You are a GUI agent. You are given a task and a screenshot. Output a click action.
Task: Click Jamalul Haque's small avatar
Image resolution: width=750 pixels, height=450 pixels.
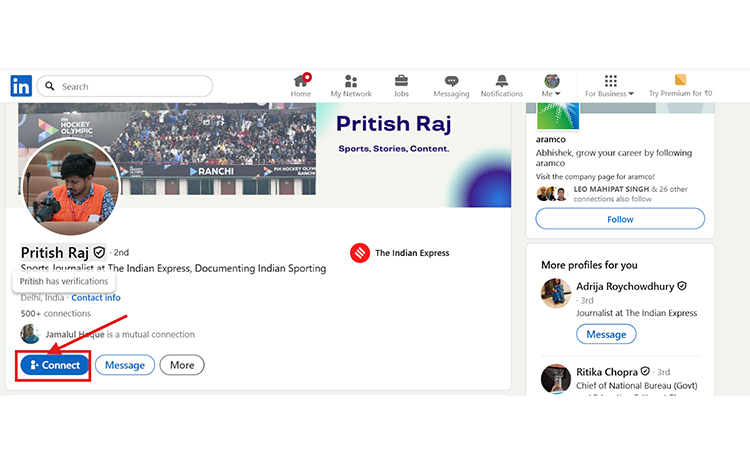coord(30,334)
